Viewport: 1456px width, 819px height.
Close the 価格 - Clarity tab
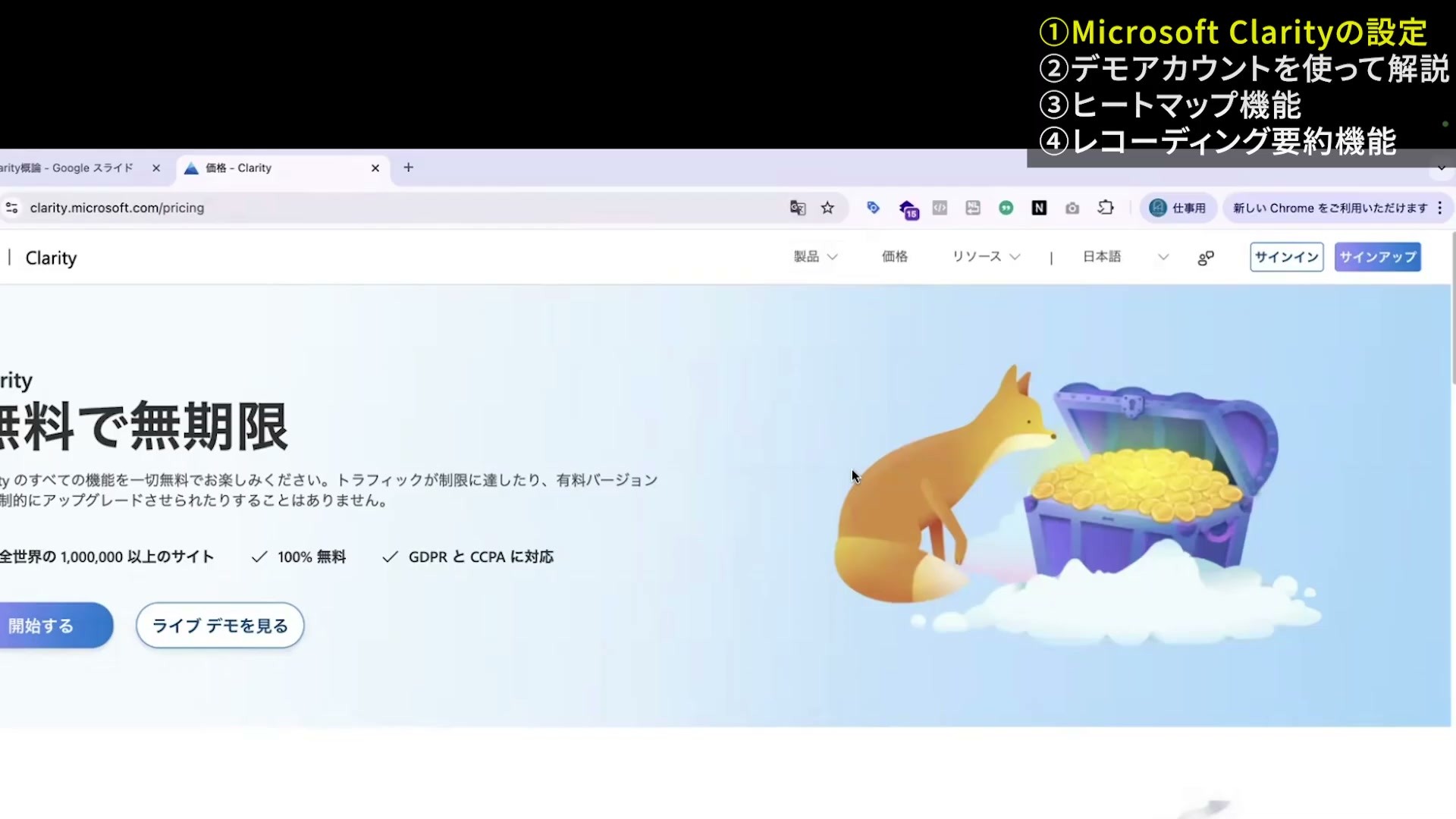coord(375,168)
